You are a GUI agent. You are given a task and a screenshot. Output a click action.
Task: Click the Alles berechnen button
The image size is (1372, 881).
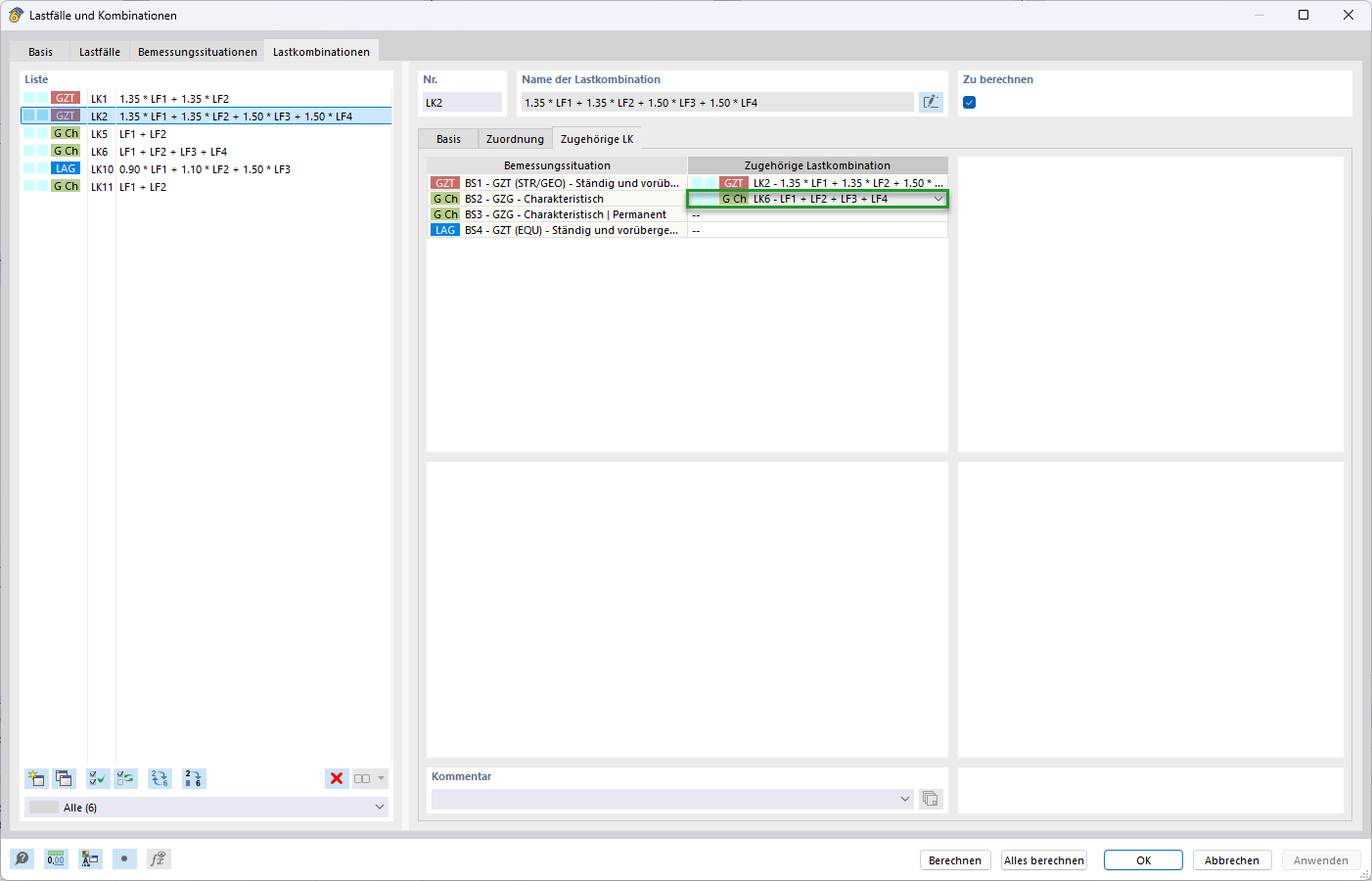[1044, 860]
